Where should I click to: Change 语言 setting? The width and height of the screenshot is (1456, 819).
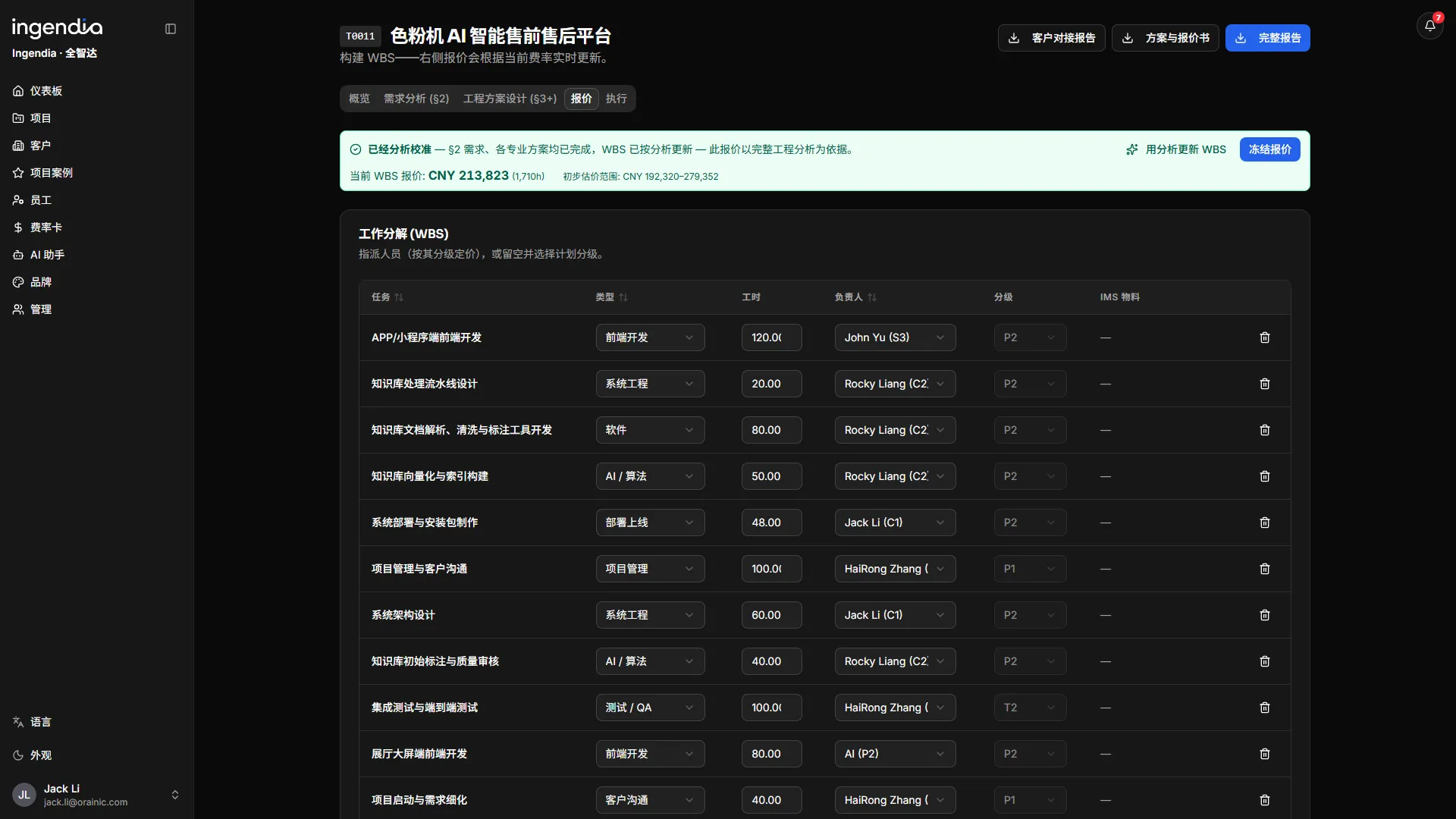click(x=96, y=722)
